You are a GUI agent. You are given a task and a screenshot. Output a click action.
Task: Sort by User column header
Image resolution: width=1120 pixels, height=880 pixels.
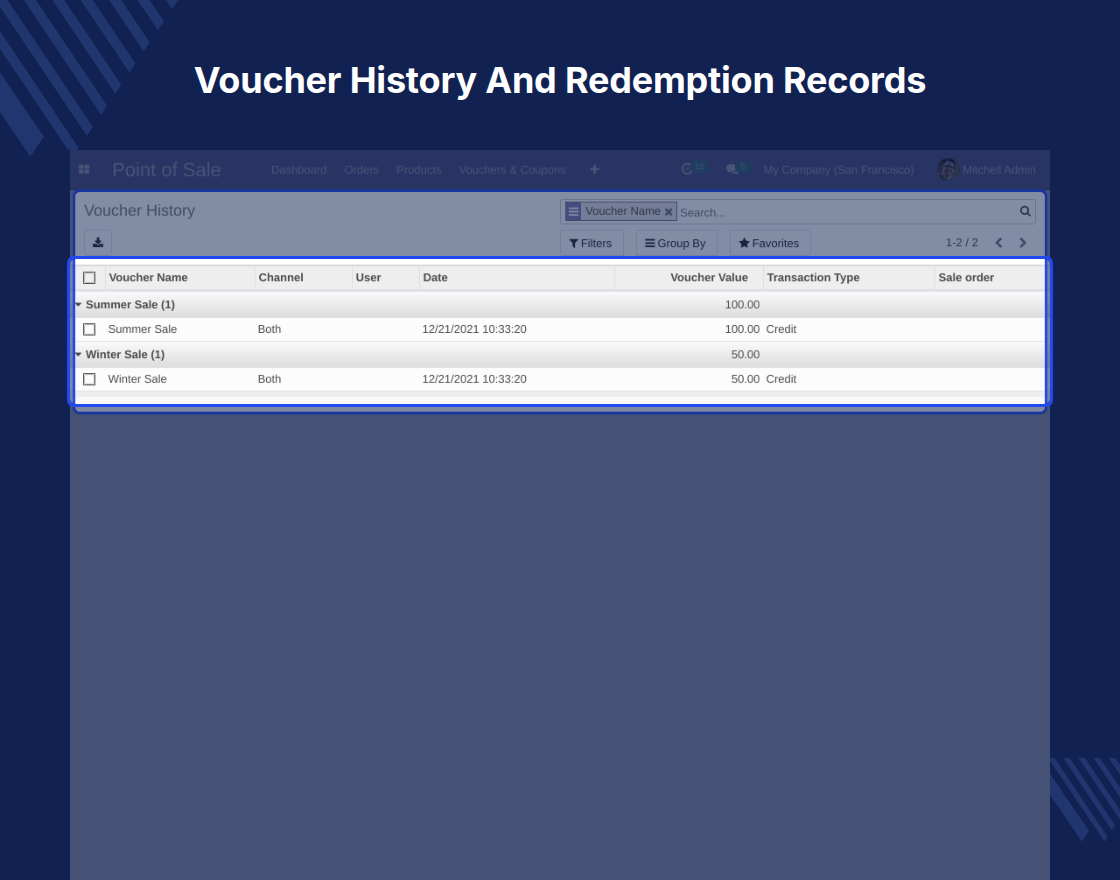386,278
